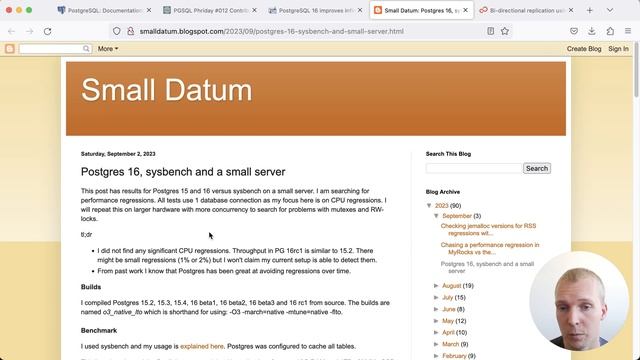The image size is (640, 360).
Task: Open the May archive link
Action: [x=448, y=321]
